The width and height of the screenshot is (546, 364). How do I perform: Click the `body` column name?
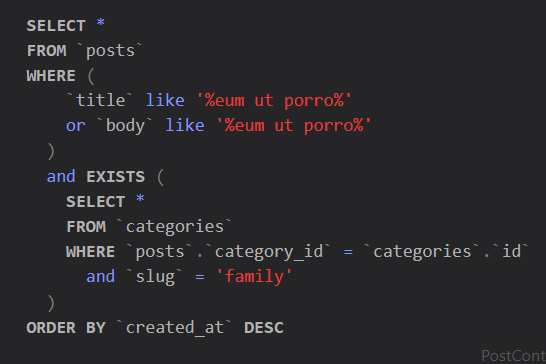125,125
